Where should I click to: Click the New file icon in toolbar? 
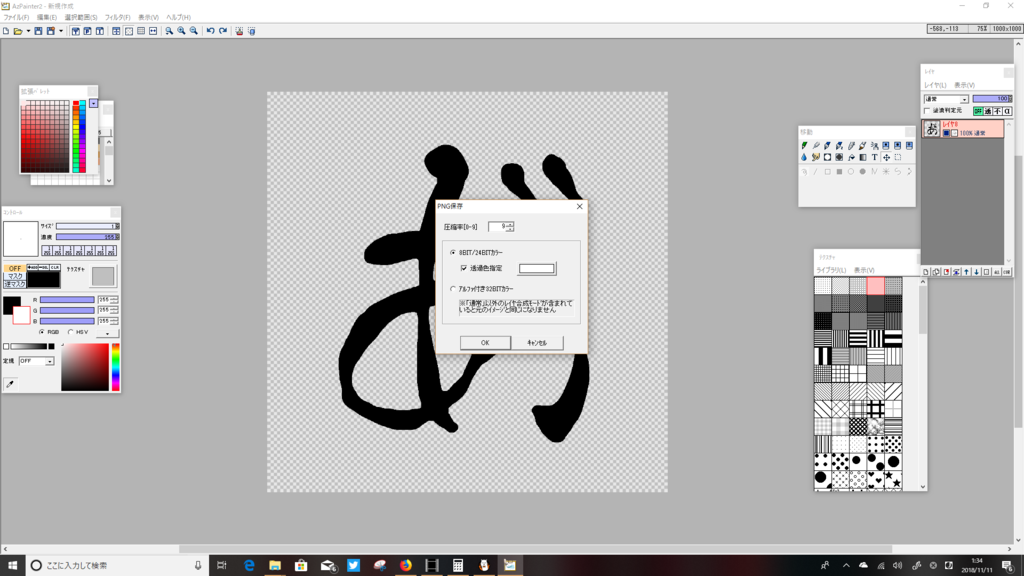click(6, 31)
